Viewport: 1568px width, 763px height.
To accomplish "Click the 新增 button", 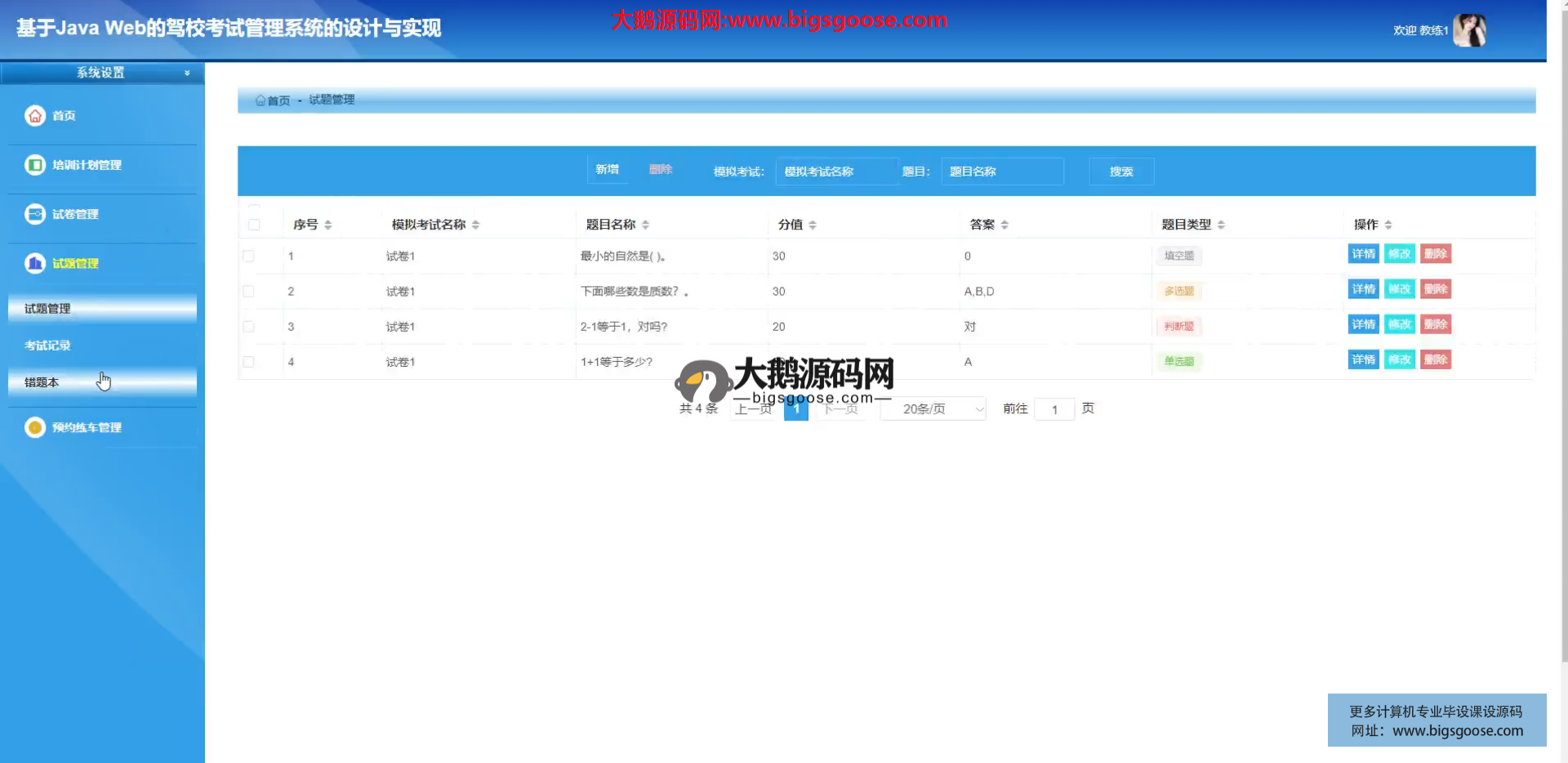I will pyautogui.click(x=607, y=170).
